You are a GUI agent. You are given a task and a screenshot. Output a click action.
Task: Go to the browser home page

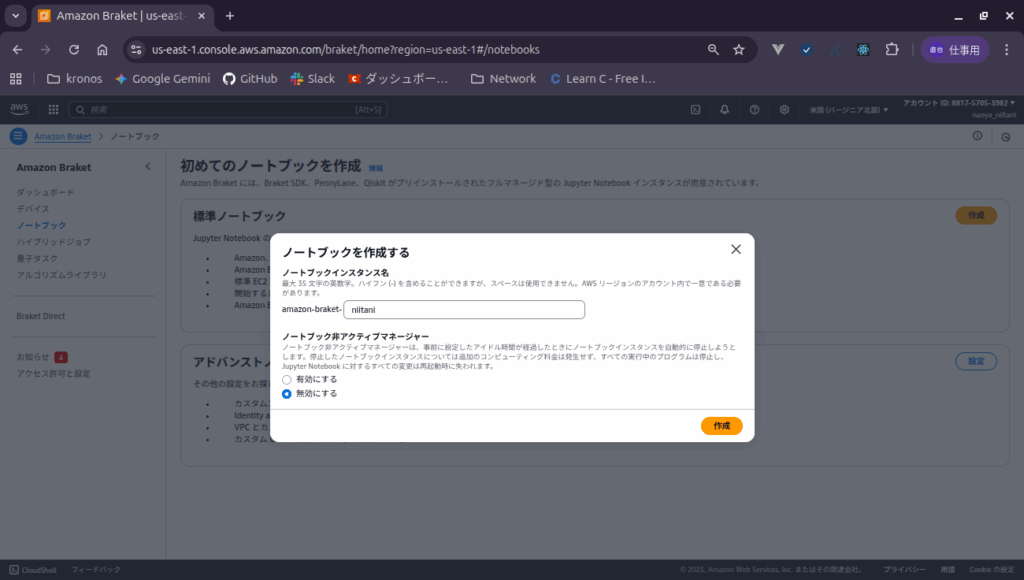(103, 50)
